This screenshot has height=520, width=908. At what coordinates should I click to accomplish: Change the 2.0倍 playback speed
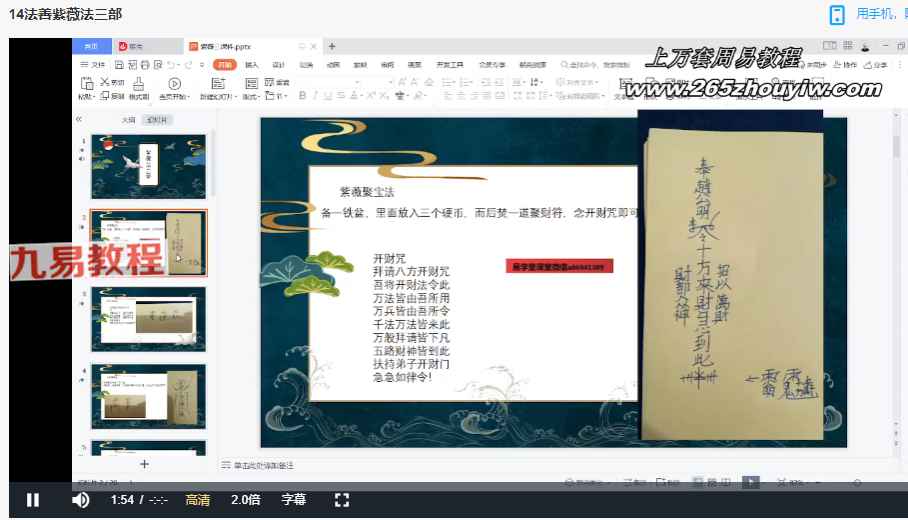pyautogui.click(x=246, y=500)
